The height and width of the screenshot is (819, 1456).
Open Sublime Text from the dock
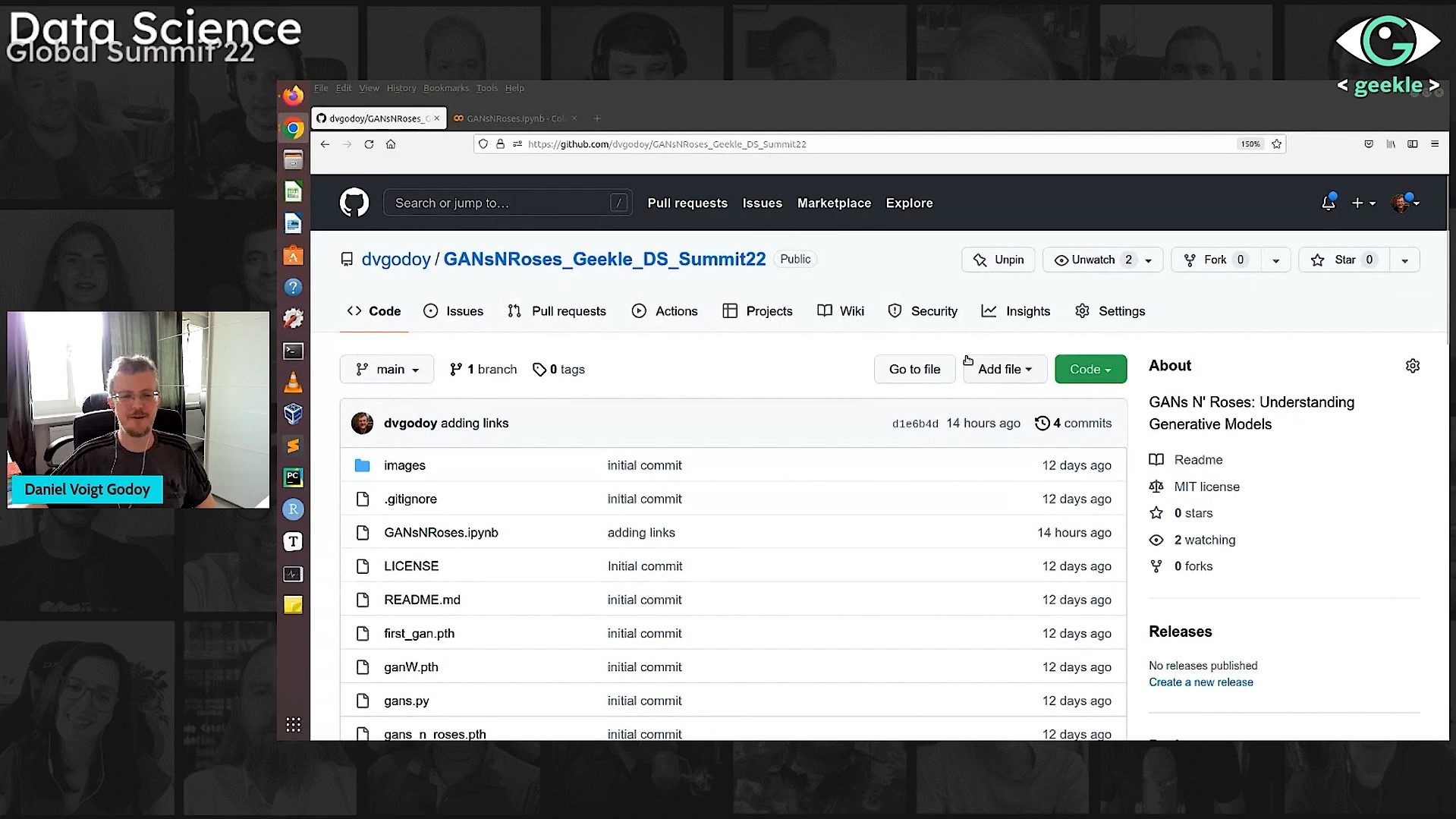coord(294,446)
